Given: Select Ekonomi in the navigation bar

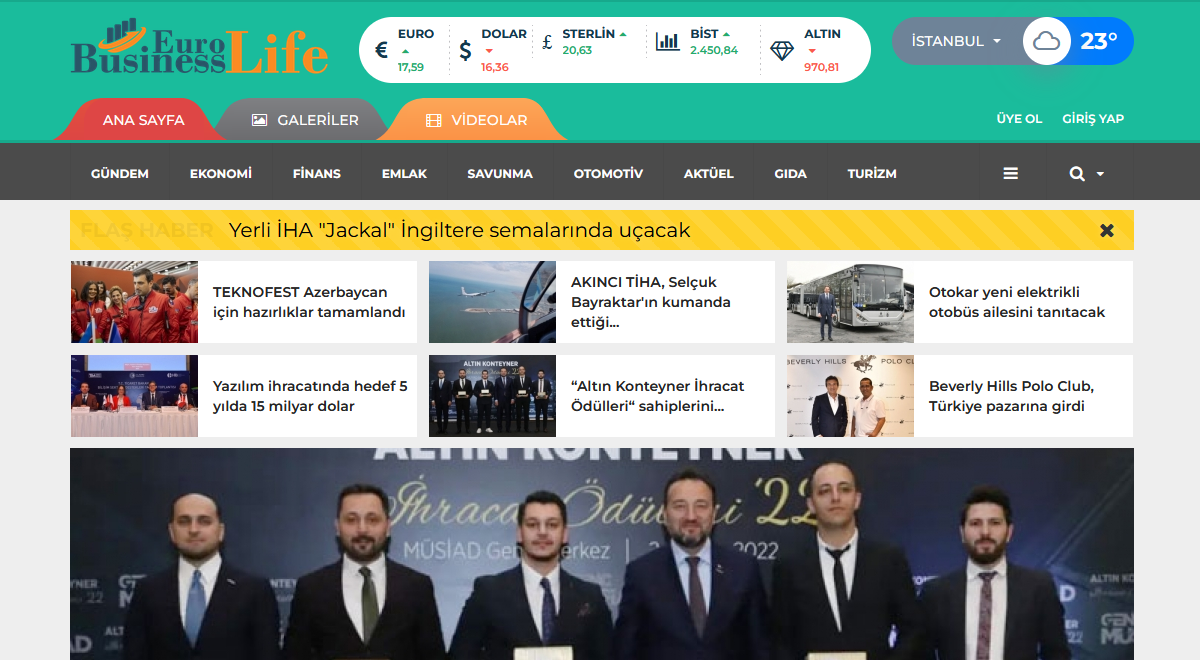Looking at the screenshot, I should [x=220, y=174].
